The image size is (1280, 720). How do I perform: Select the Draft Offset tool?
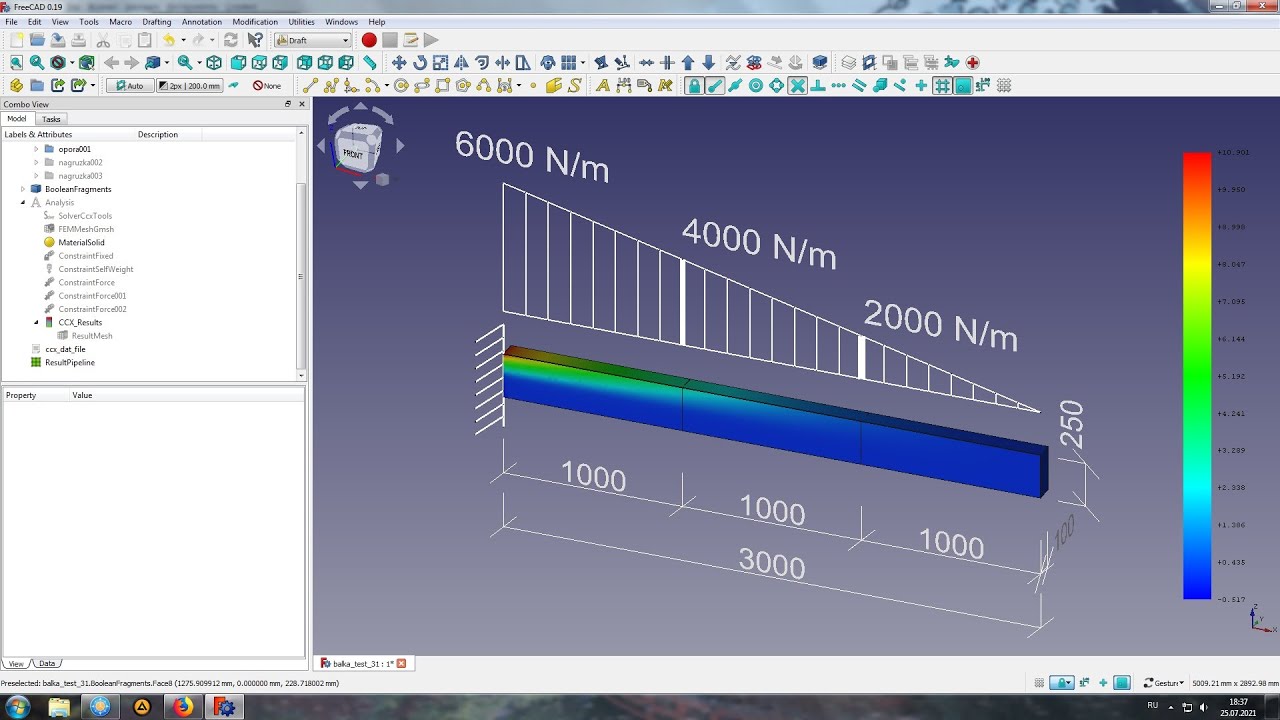(x=481, y=63)
